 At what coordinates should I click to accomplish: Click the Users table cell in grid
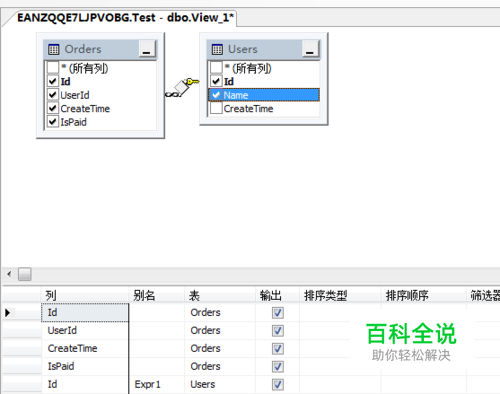[x=220, y=384]
